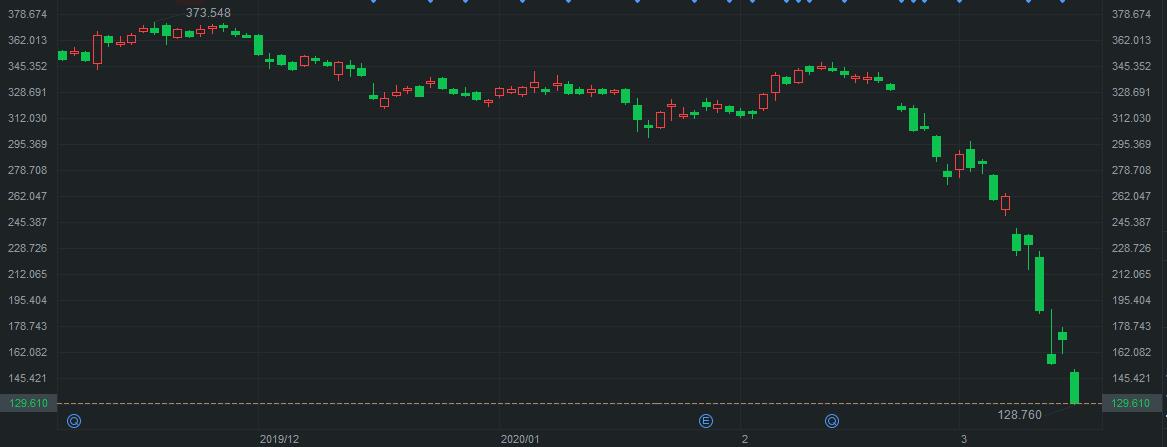Screen dimensions: 1167x447
Task: Click 345.352 on the right price axis
Action: [1131, 66]
